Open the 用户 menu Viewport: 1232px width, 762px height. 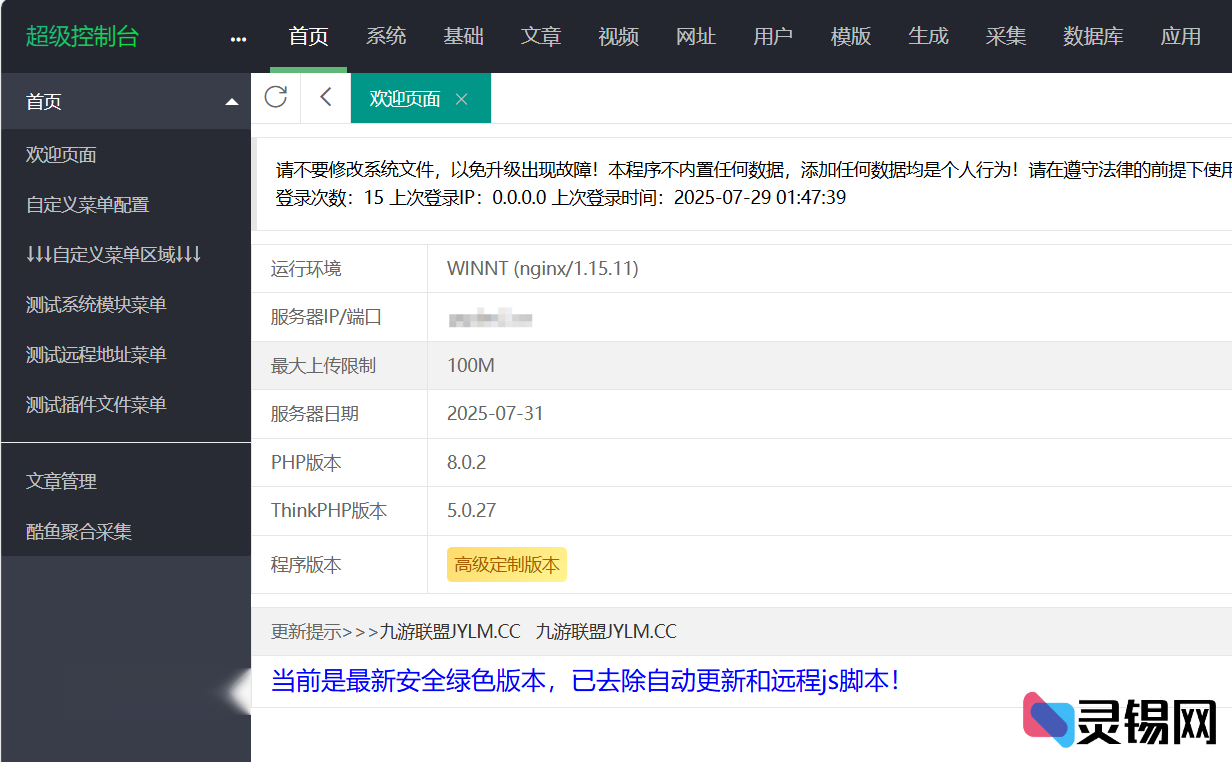773,36
